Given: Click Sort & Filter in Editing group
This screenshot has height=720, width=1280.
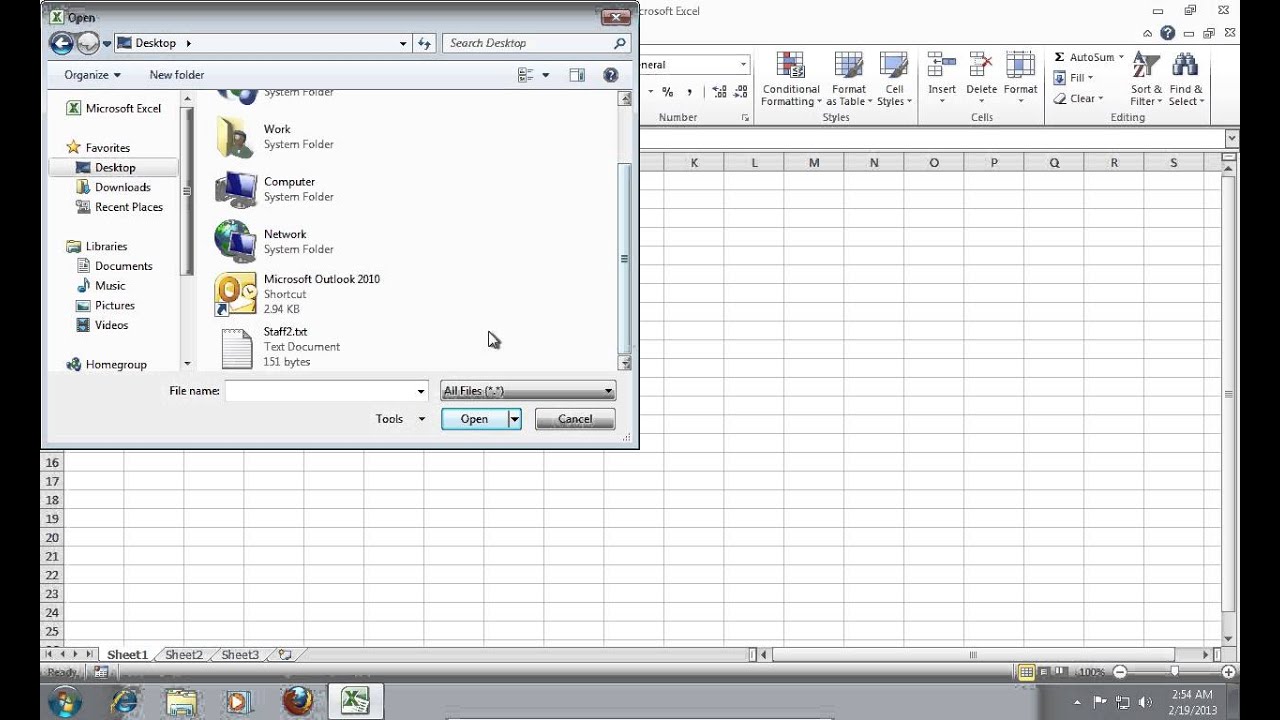Looking at the screenshot, I should click(1147, 79).
